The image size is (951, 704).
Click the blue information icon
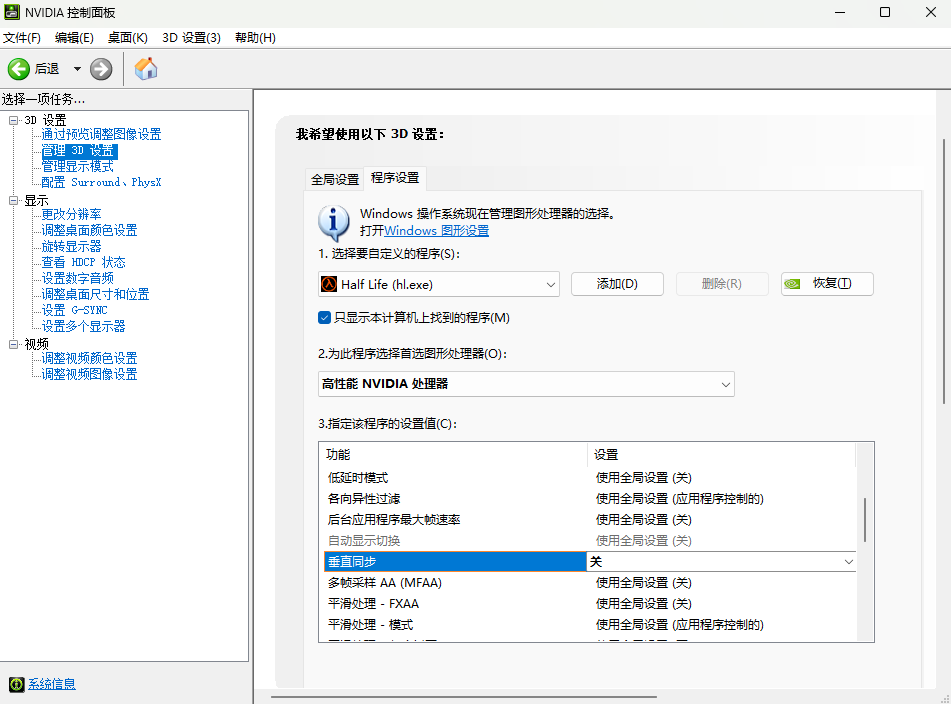coord(333,223)
